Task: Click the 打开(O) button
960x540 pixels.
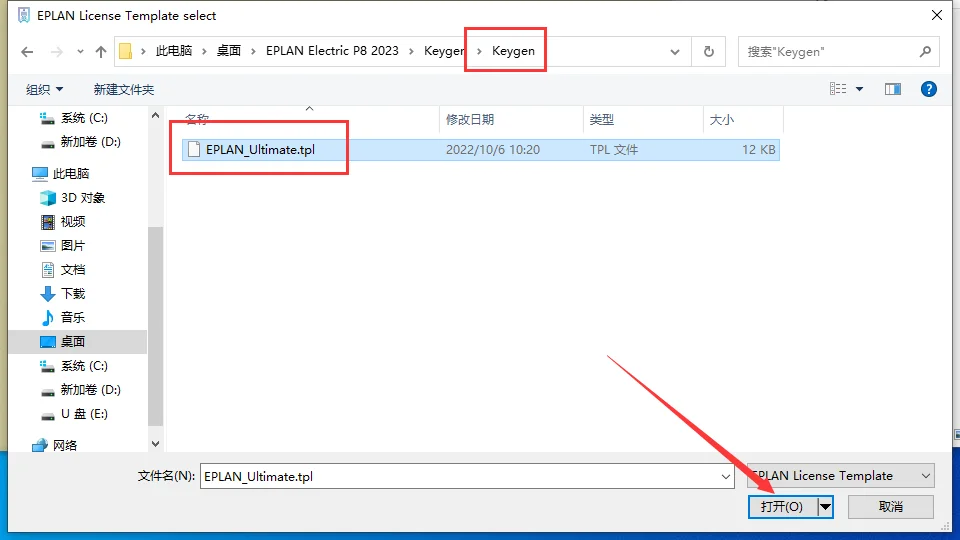Action: [781, 507]
